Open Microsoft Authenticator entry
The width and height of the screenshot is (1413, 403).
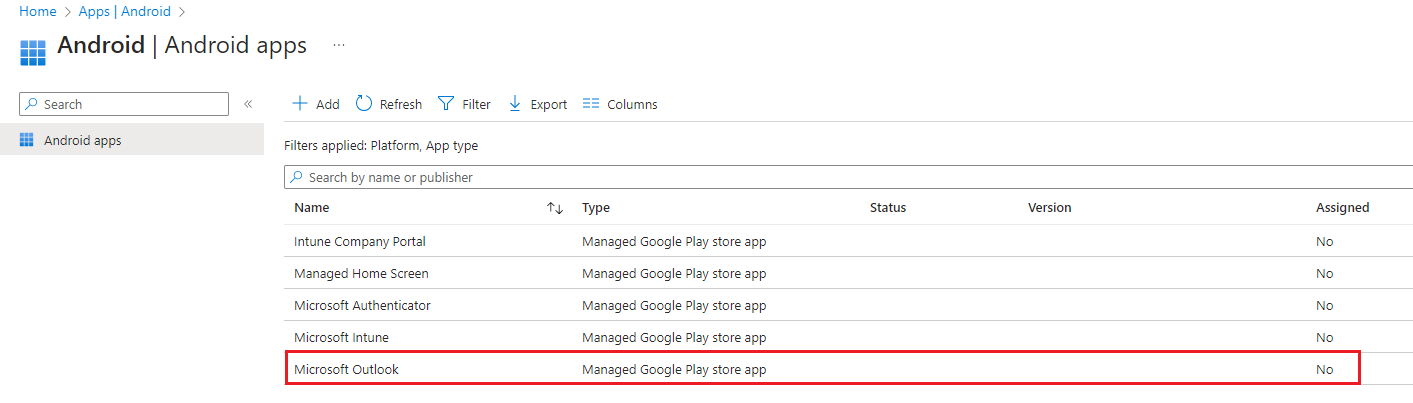coord(362,305)
